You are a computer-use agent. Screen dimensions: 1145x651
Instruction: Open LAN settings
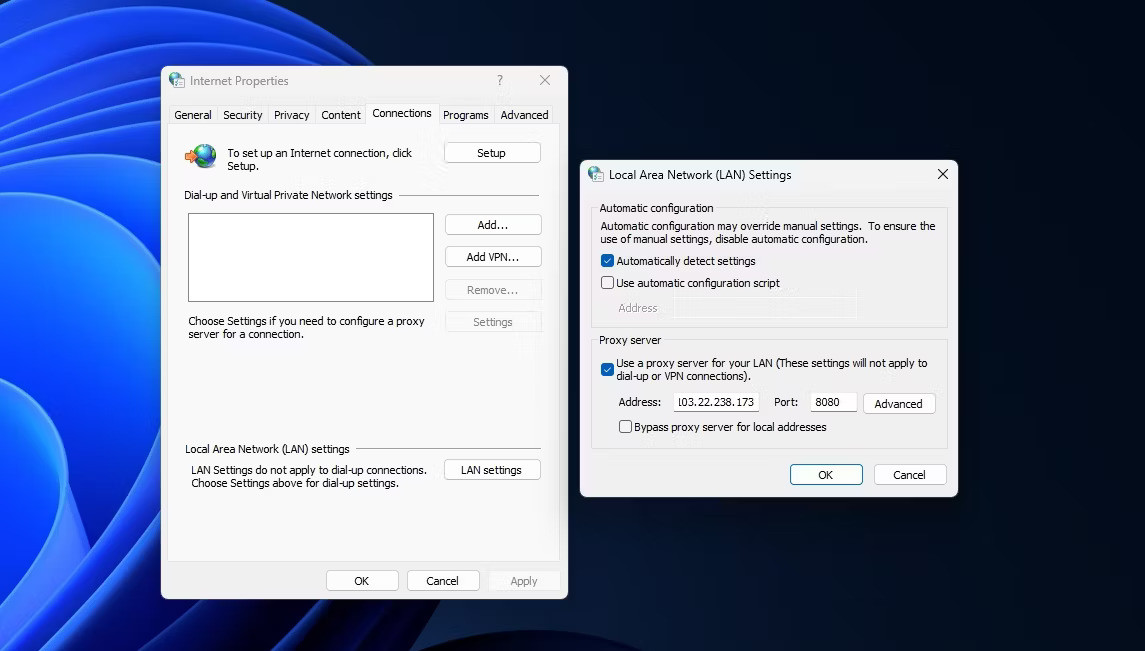[492, 469]
